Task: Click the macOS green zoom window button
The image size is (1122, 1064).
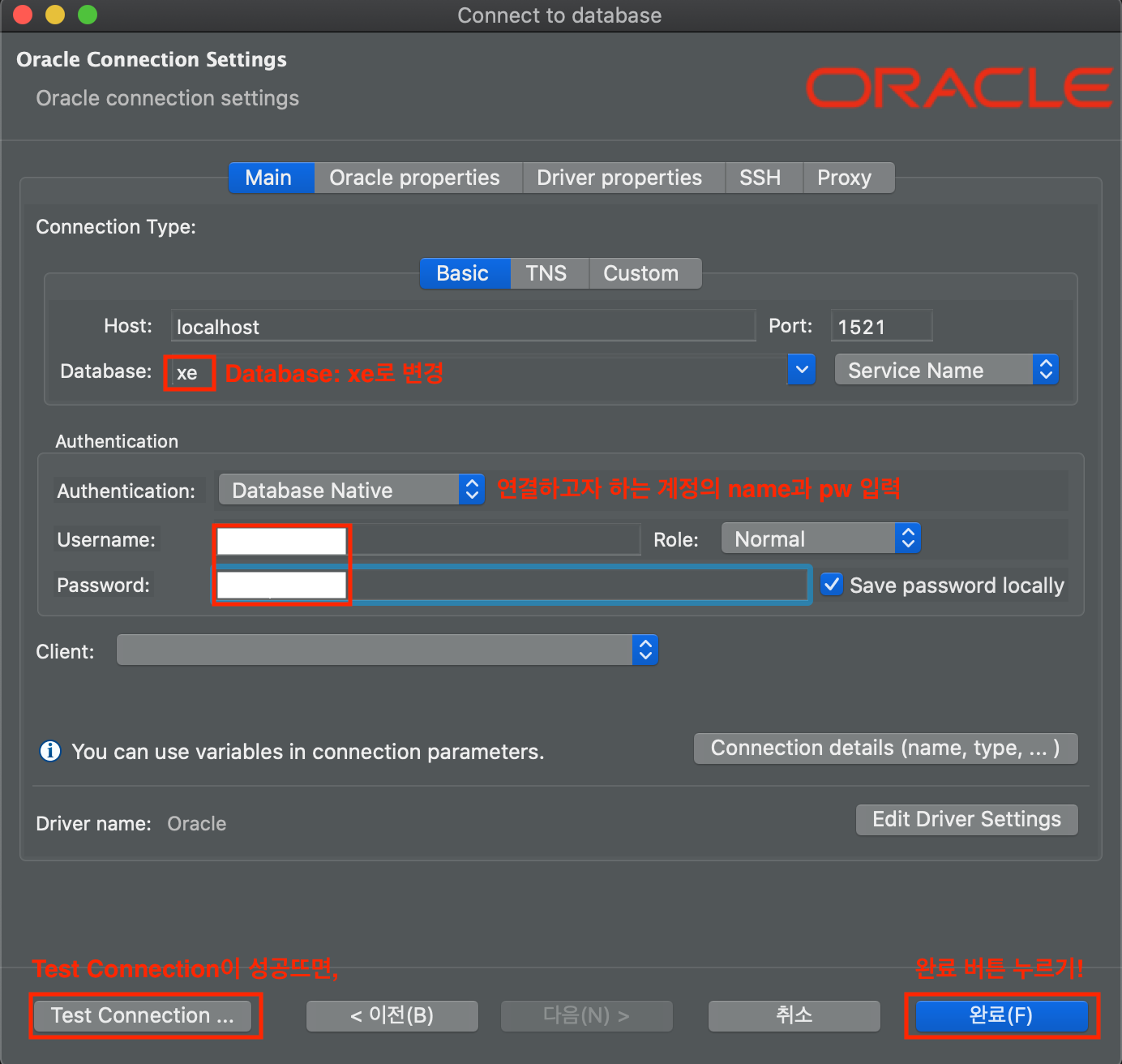Action: (x=88, y=14)
